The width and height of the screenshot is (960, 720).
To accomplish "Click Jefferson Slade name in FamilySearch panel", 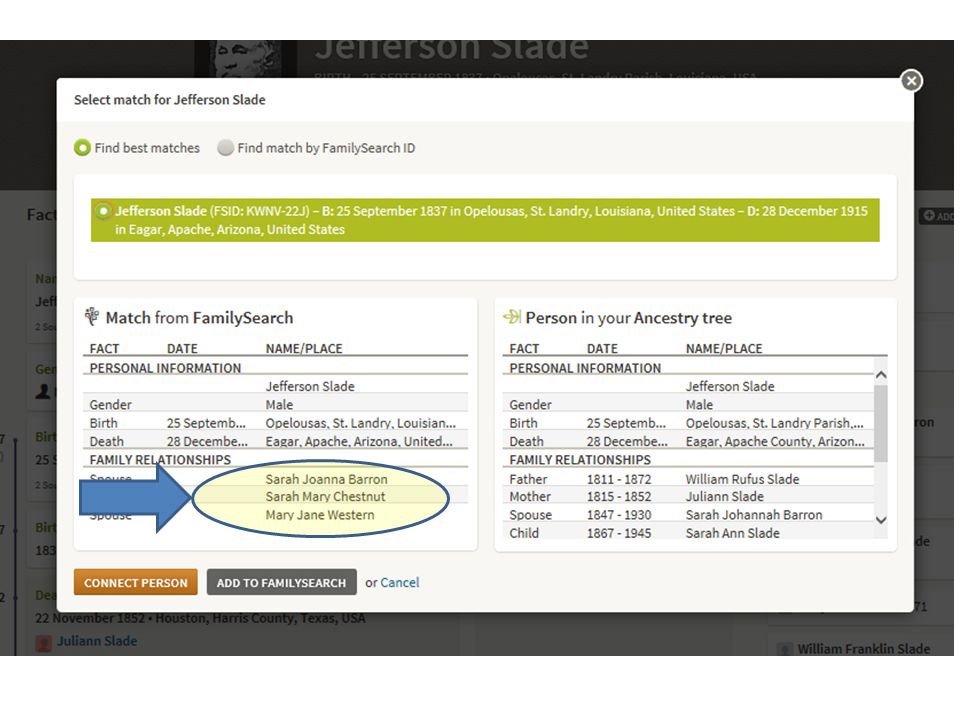I will [x=310, y=386].
